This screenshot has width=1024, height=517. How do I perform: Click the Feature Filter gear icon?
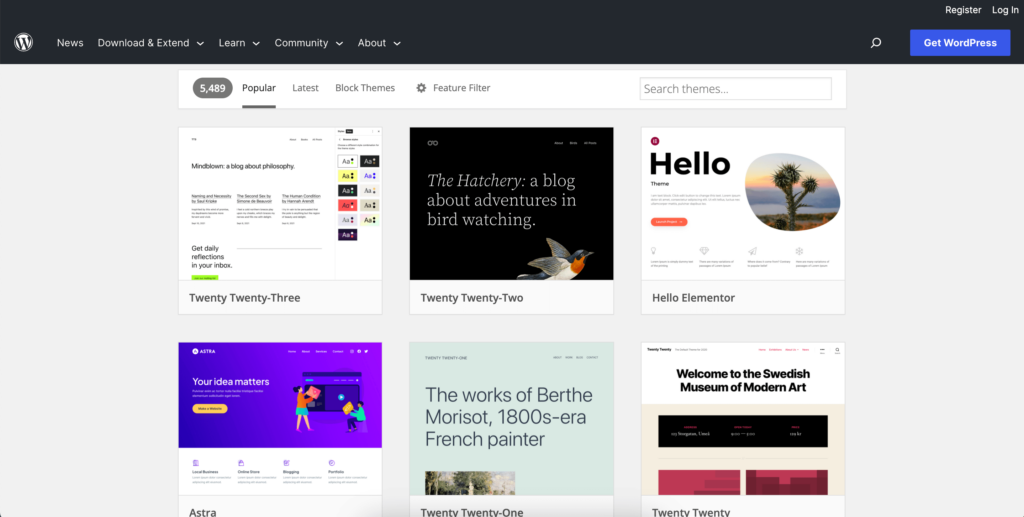point(421,88)
